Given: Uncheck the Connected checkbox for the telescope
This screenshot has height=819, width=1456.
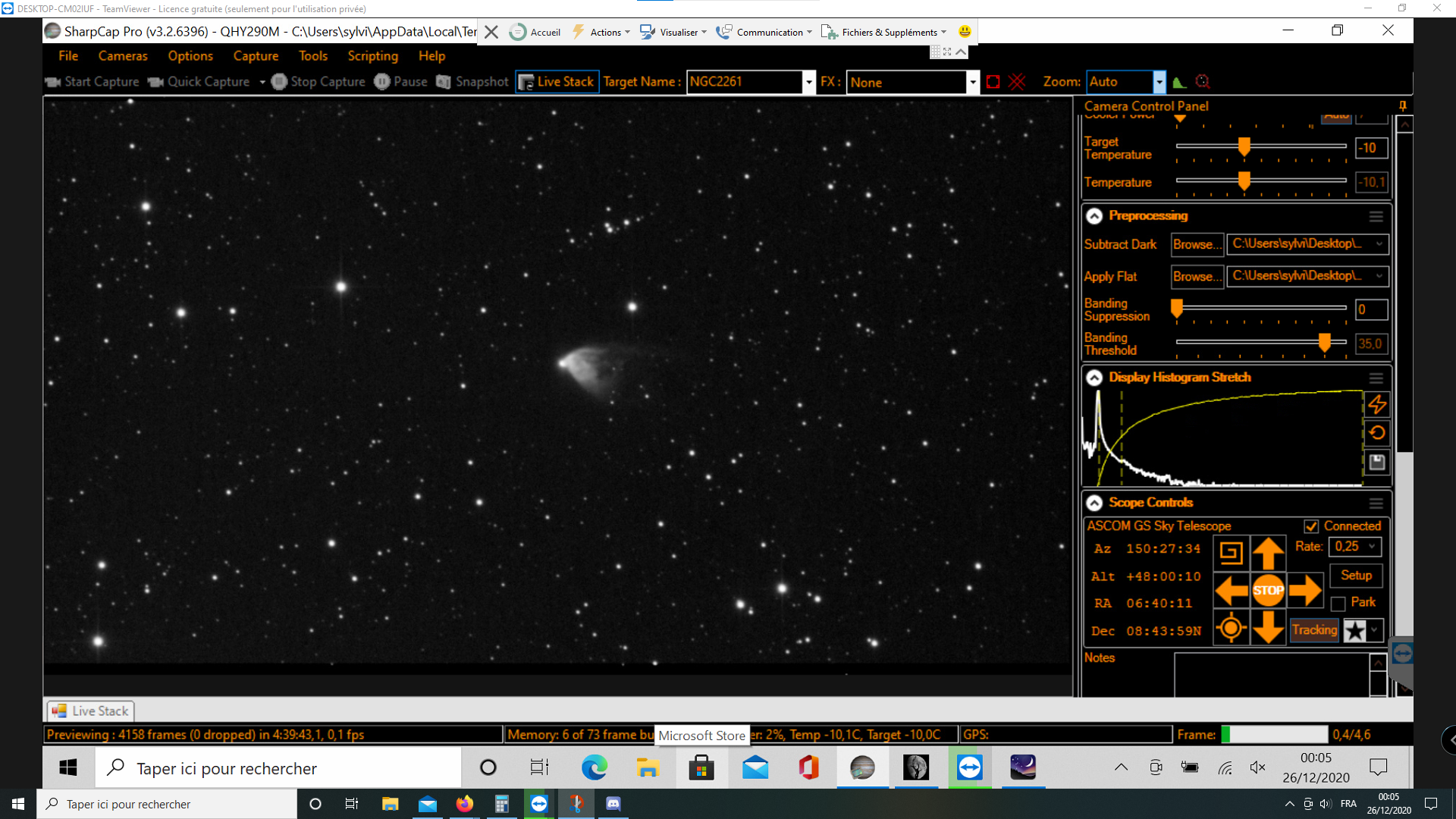Looking at the screenshot, I should (1311, 526).
